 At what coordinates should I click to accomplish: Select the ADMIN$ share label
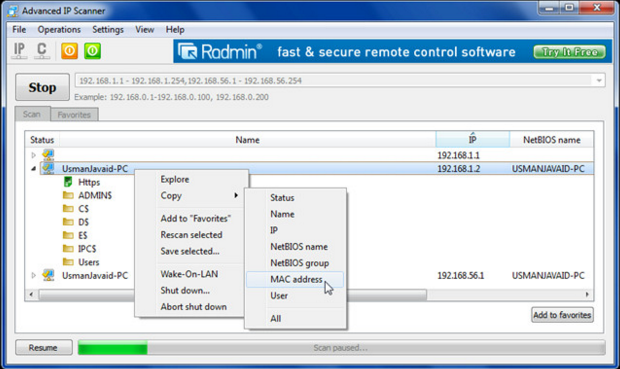pos(95,195)
